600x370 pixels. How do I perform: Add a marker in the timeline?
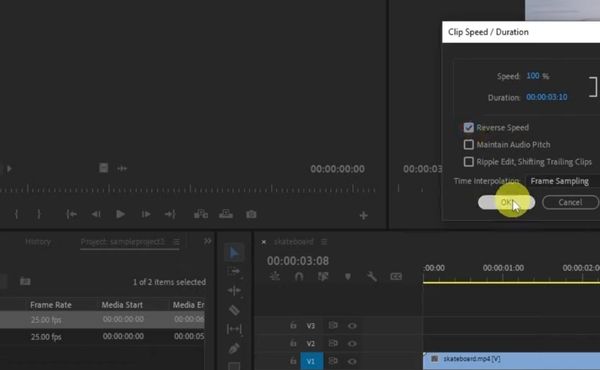click(347, 276)
